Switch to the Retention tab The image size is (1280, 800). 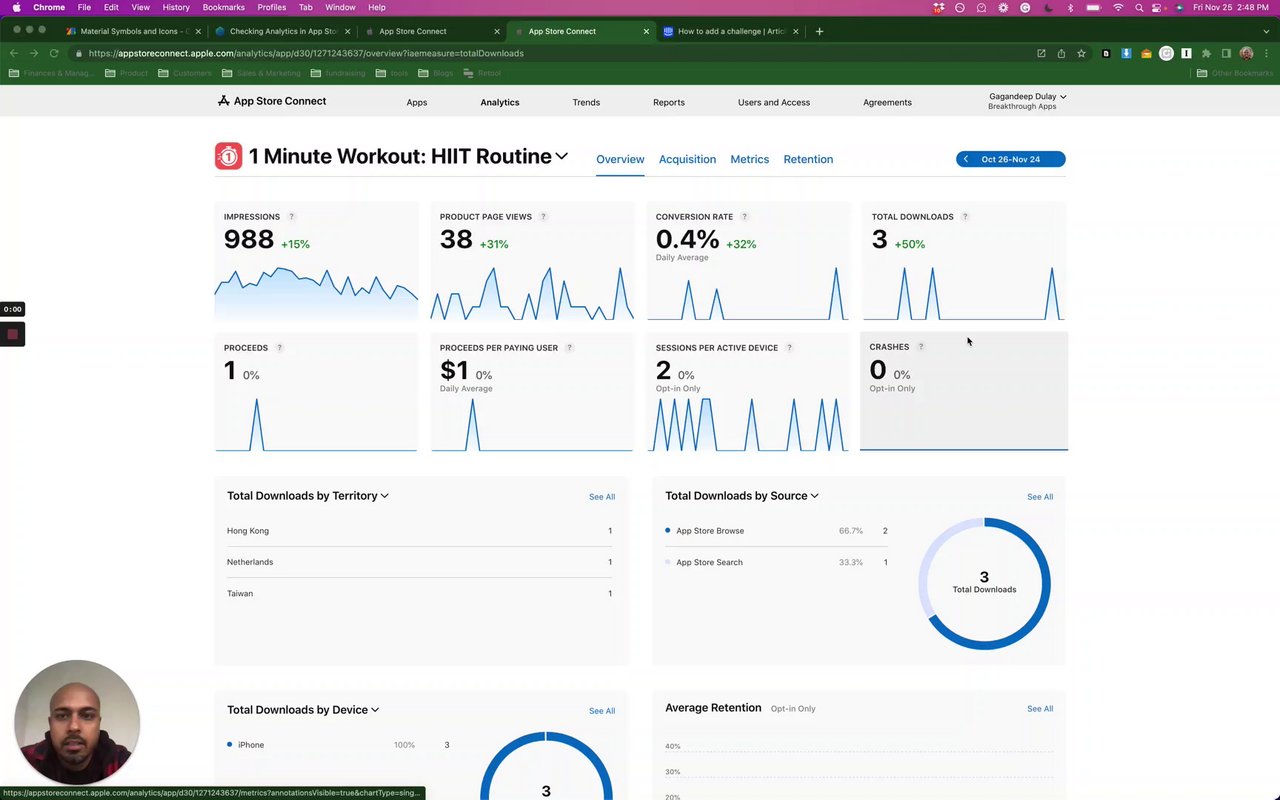tap(808, 159)
